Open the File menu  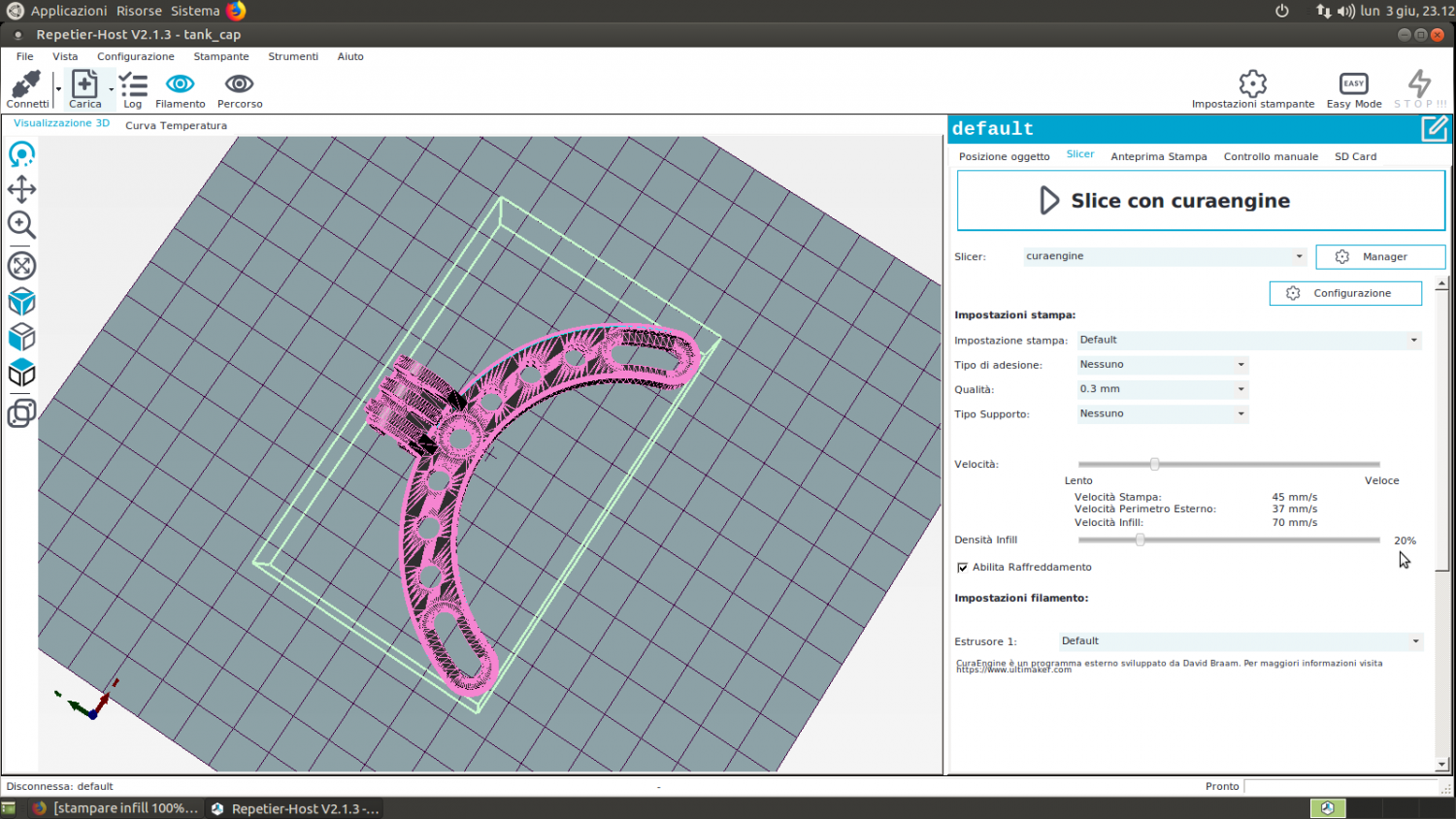coord(25,56)
